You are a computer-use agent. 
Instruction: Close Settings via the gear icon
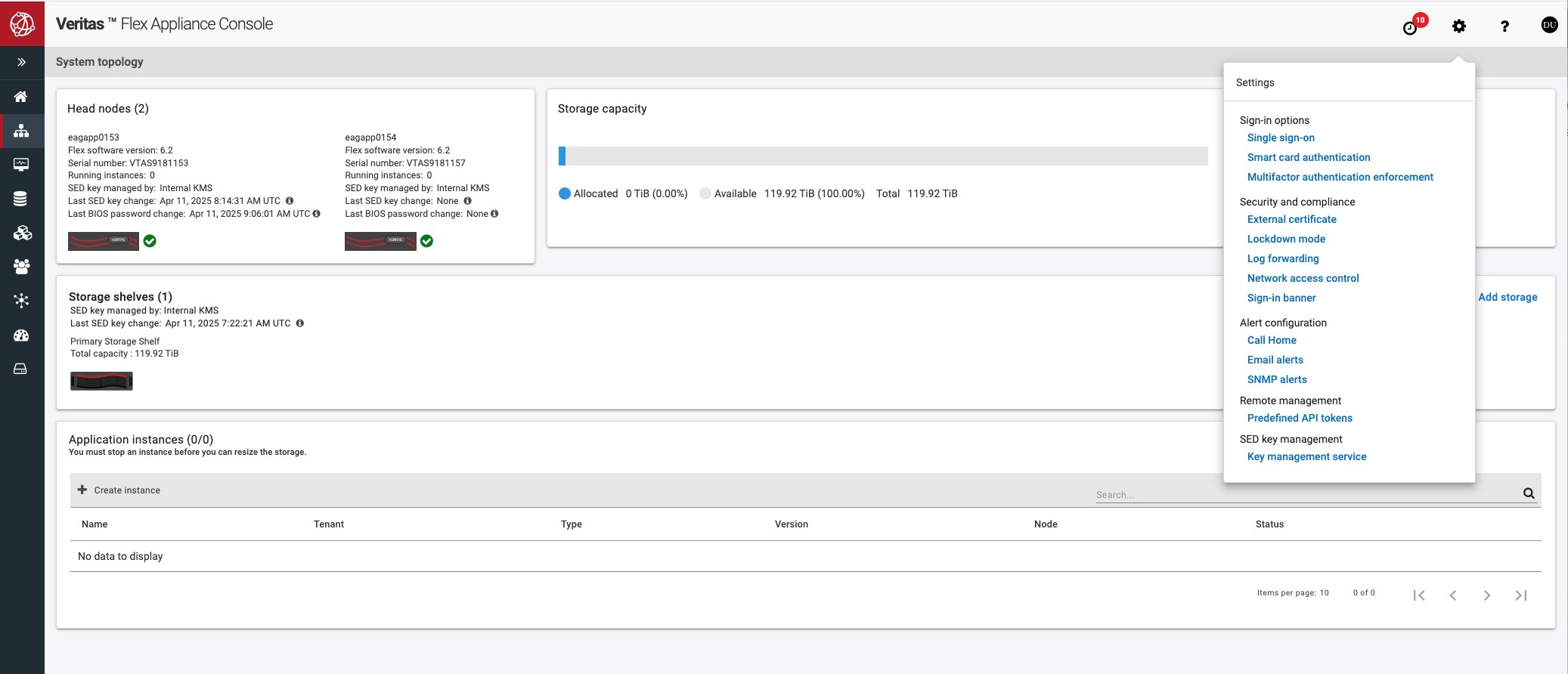[x=1459, y=26]
